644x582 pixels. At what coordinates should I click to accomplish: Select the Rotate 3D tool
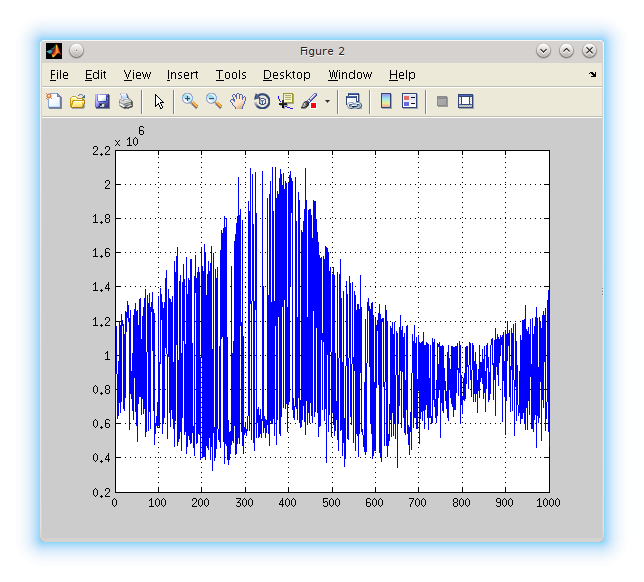point(262,101)
